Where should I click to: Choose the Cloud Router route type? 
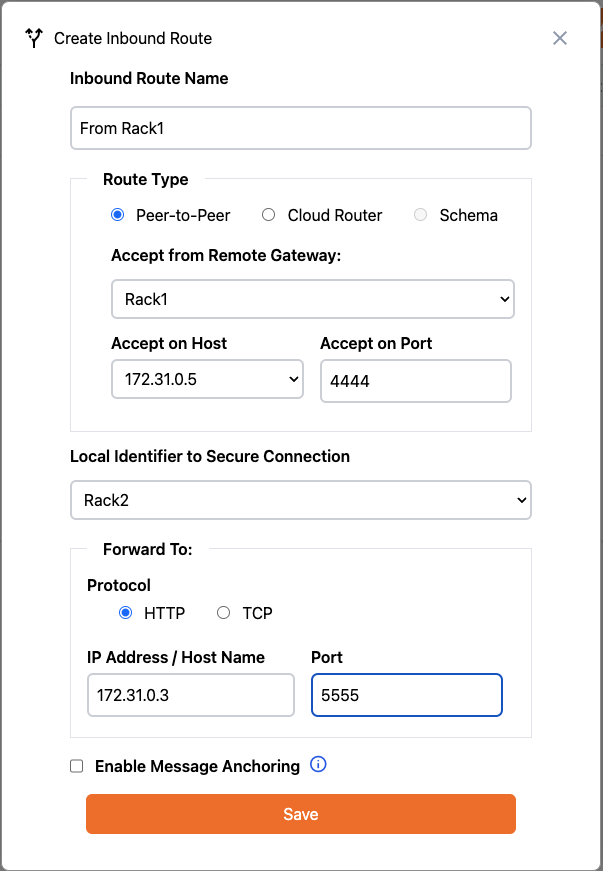pos(267,214)
